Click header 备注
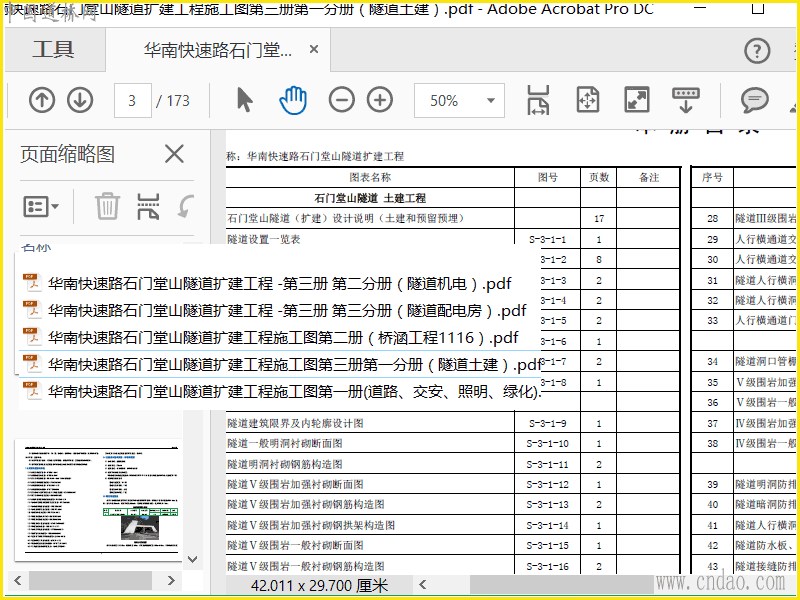Viewport: 800px width, 600px height. pos(649,178)
